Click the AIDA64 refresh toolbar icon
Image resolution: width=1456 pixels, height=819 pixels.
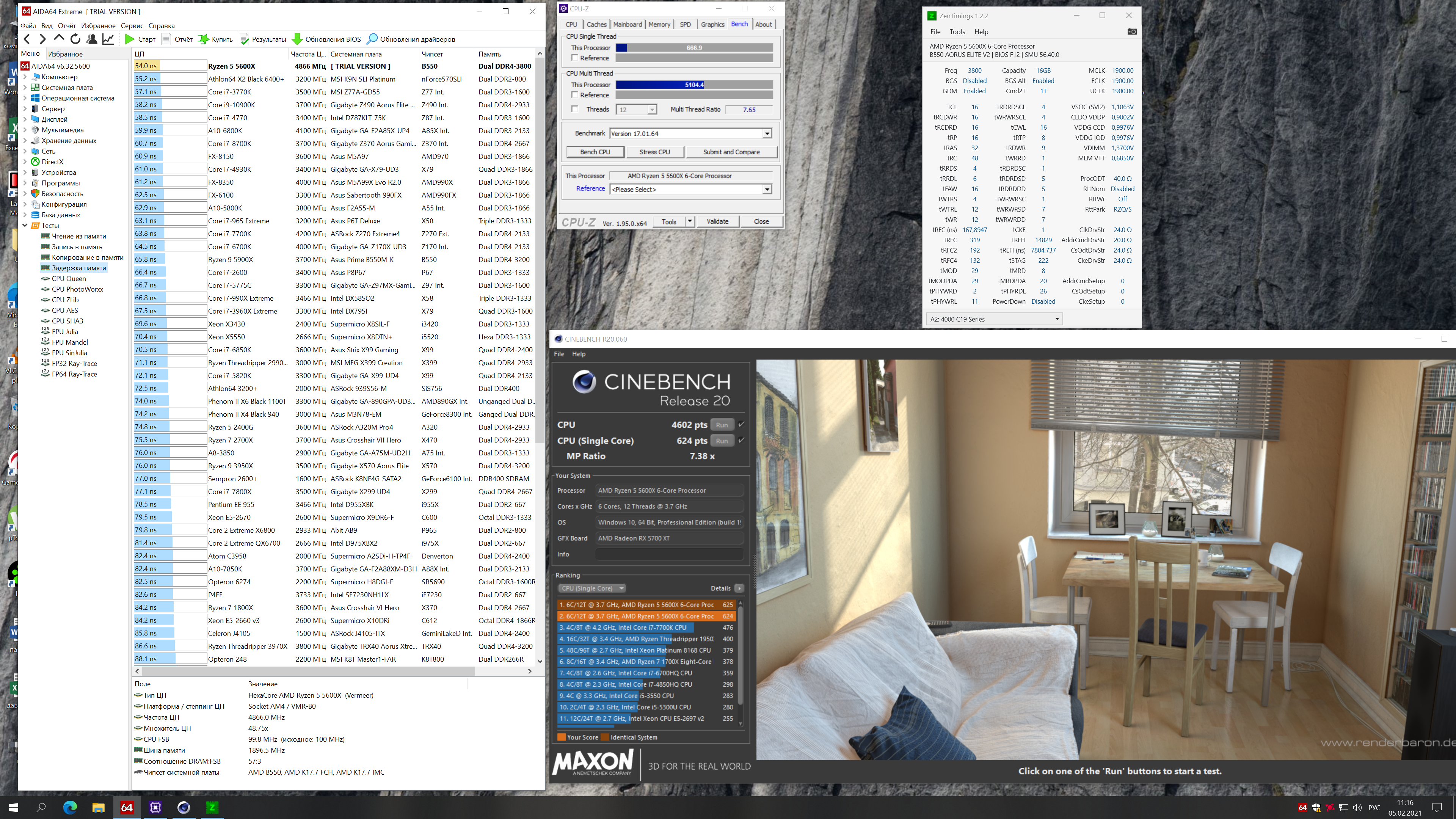coord(75,39)
